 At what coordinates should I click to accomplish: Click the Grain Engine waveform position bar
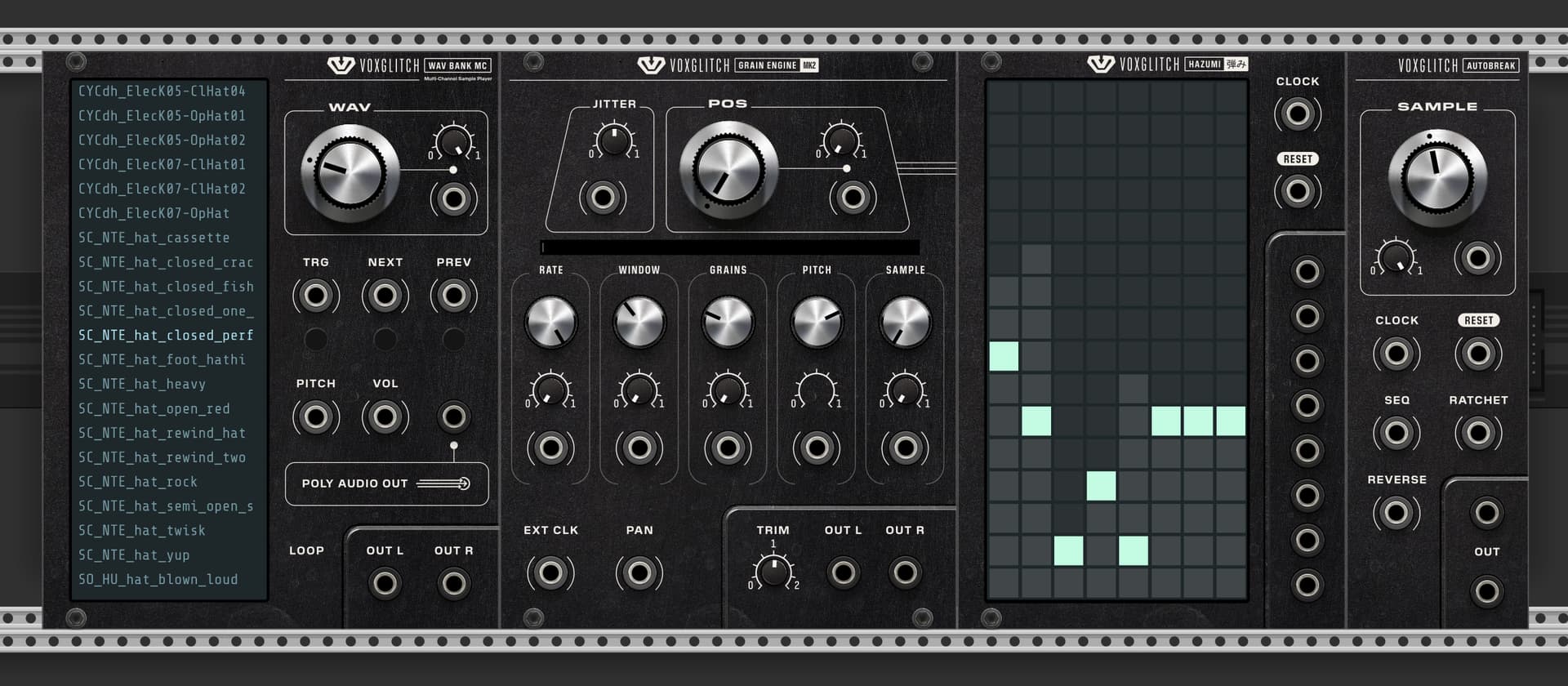(730, 247)
